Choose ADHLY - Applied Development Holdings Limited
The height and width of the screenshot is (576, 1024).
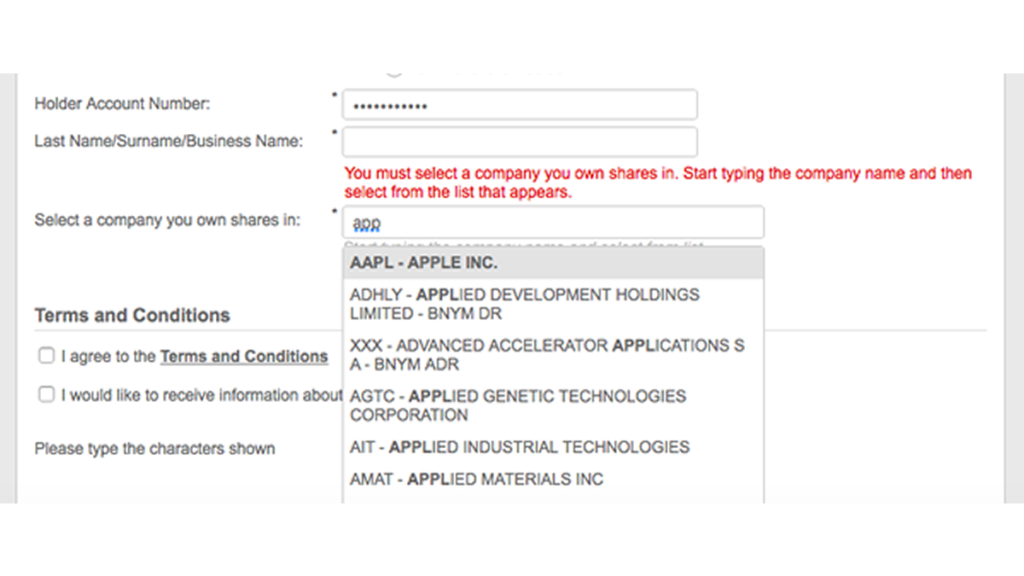click(x=553, y=304)
